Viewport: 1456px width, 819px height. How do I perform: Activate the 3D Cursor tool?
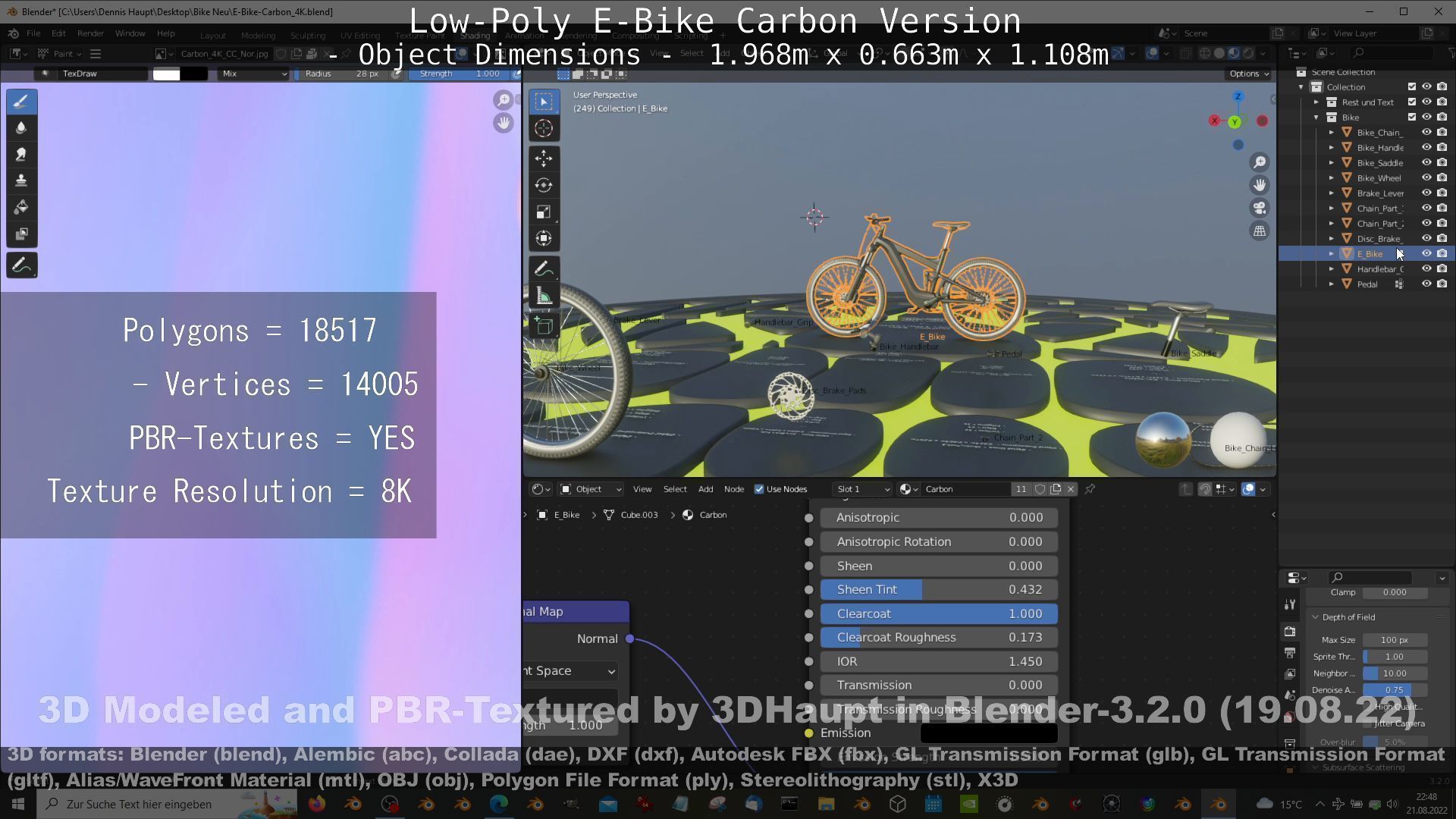544,128
